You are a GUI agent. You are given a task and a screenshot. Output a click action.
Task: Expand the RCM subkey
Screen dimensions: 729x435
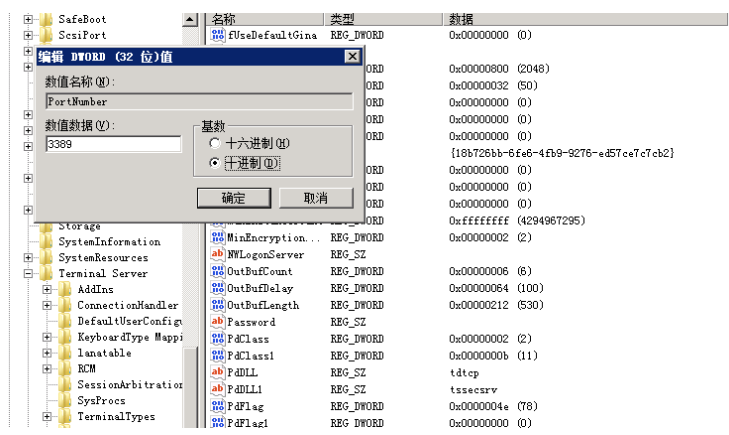[47, 369]
